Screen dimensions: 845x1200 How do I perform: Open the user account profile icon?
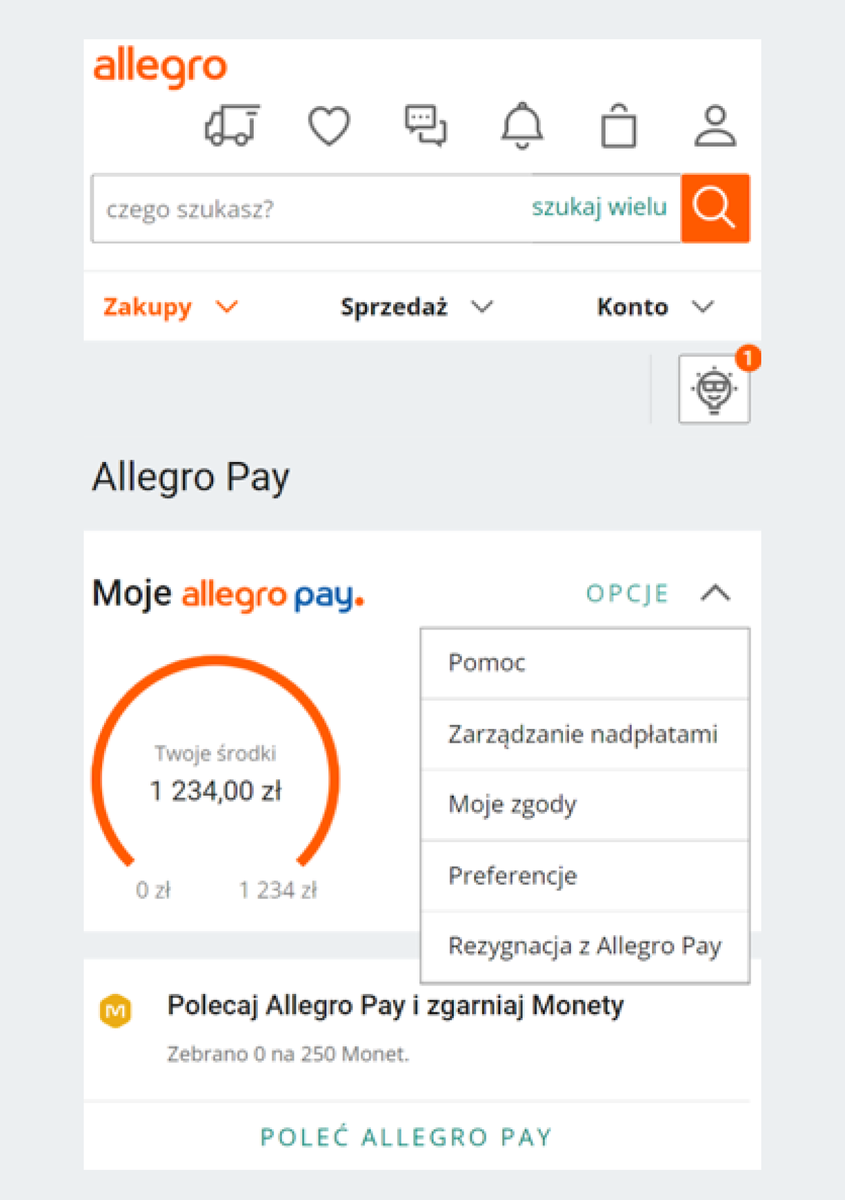point(714,124)
